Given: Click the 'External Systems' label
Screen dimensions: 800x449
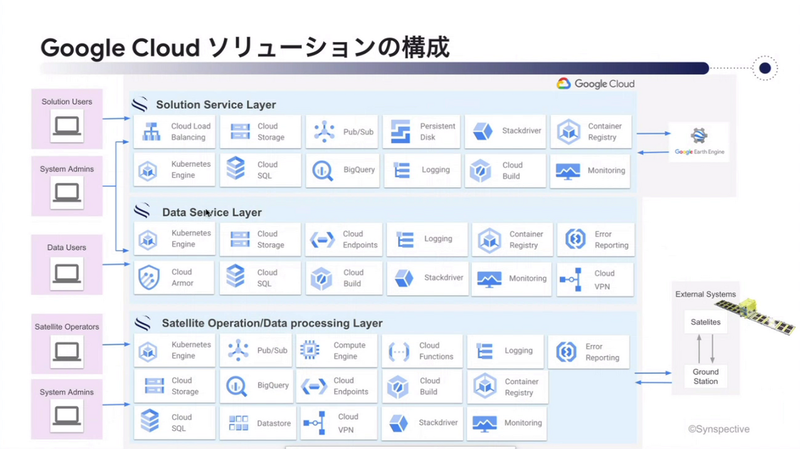Looking at the screenshot, I should (x=706, y=294).
